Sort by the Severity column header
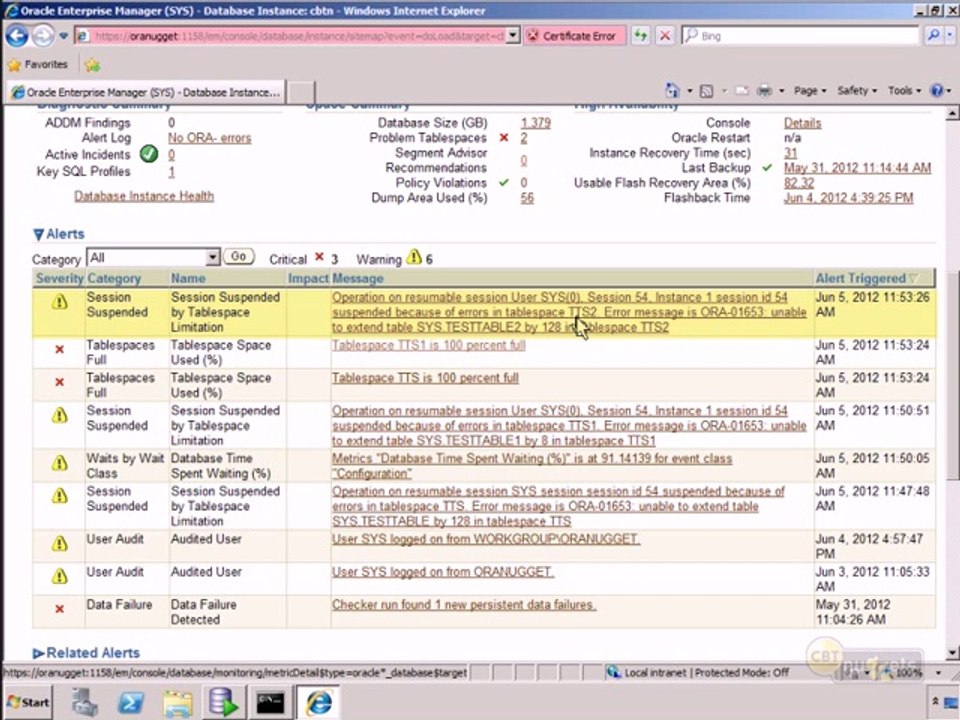This screenshot has height=720, width=960. tap(59, 279)
